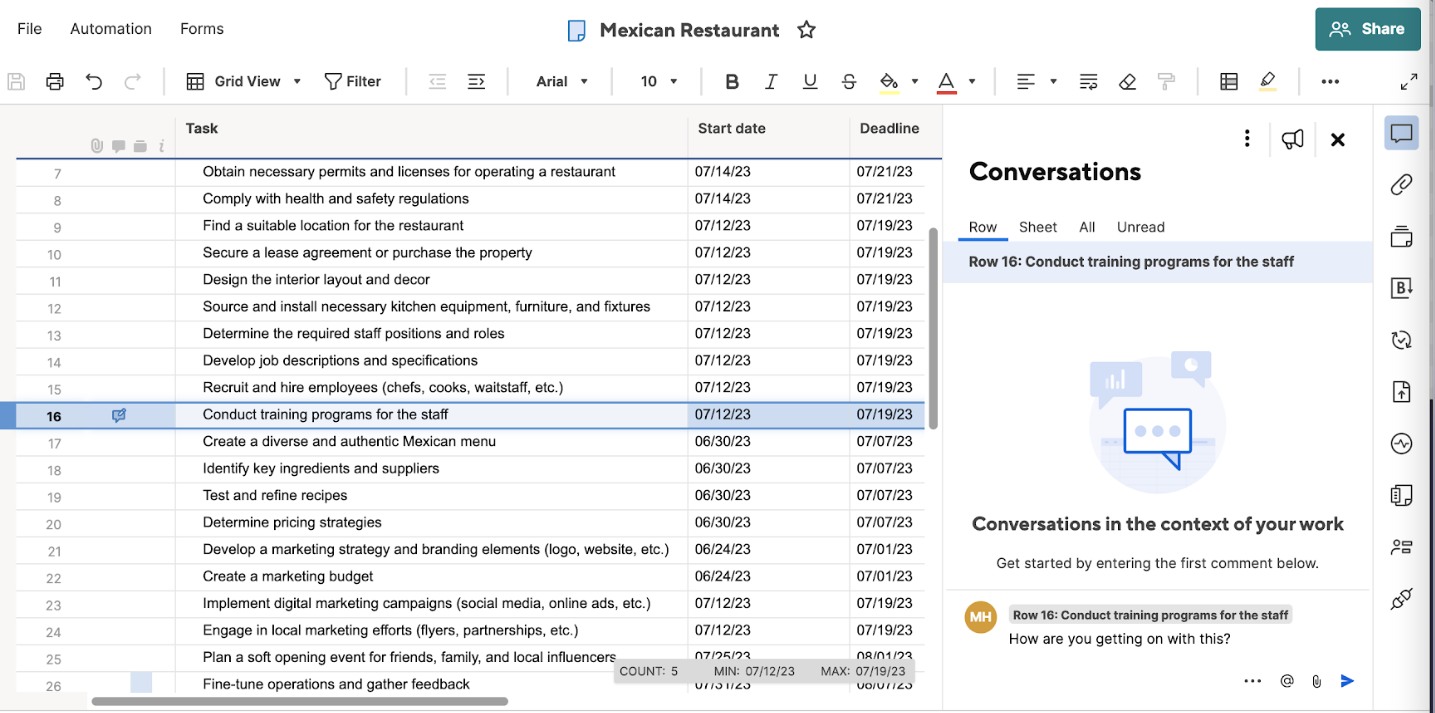Toggle italic formatting
Viewport: 1435px width, 713px height.
click(770, 81)
